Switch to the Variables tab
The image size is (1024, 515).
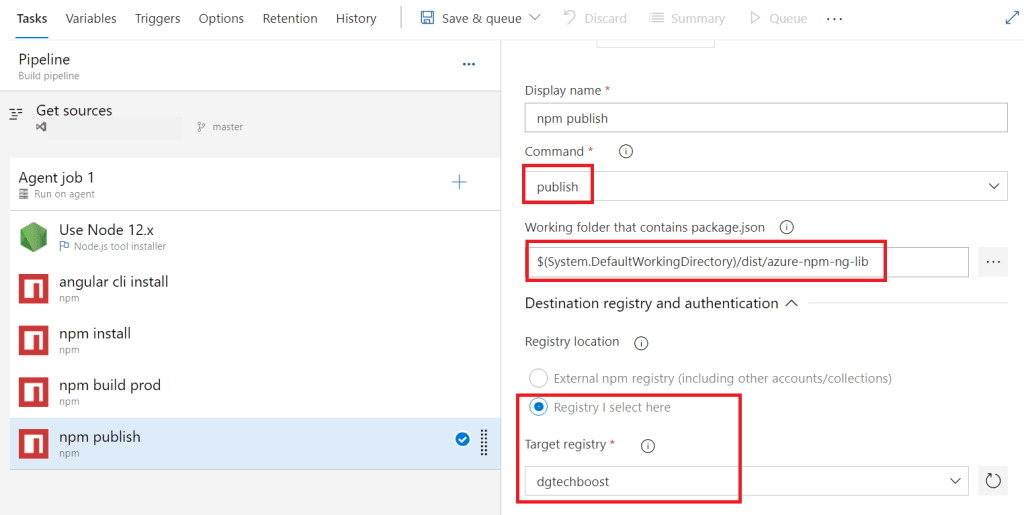(x=91, y=18)
